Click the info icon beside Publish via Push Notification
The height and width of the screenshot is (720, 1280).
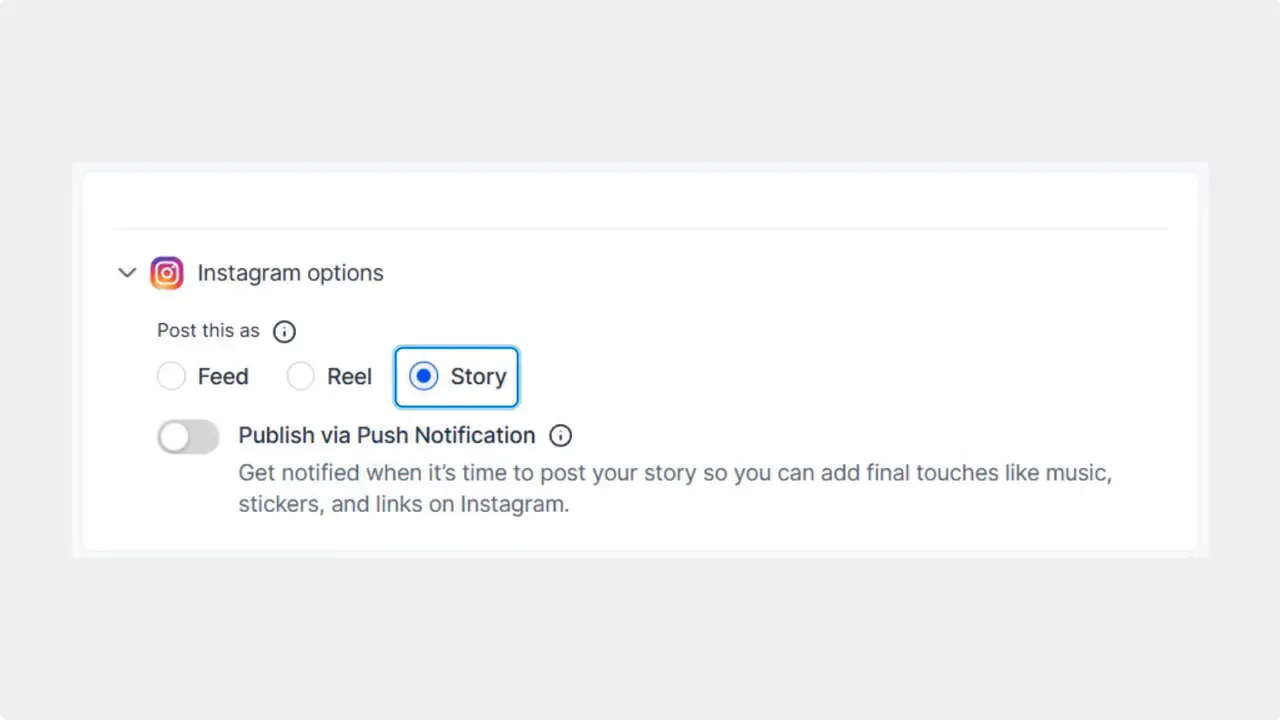pyautogui.click(x=560, y=435)
